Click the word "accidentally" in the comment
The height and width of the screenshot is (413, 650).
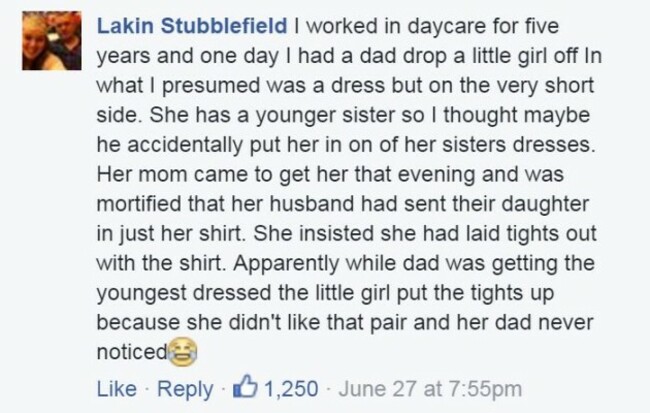(x=184, y=146)
